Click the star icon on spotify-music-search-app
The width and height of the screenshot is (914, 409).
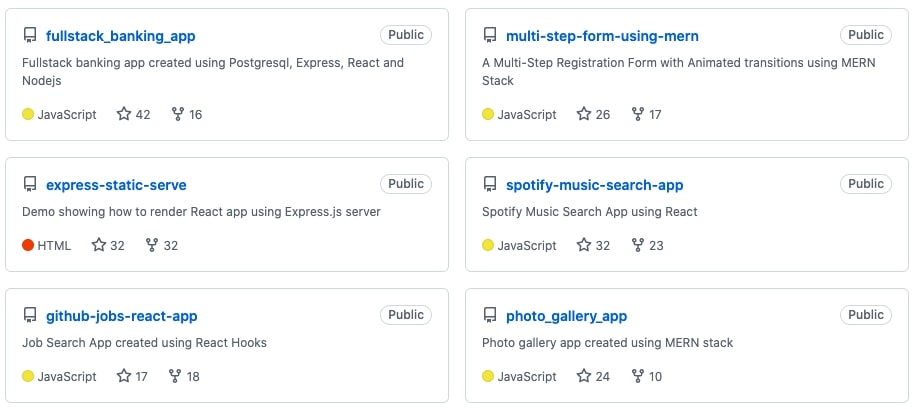point(583,245)
